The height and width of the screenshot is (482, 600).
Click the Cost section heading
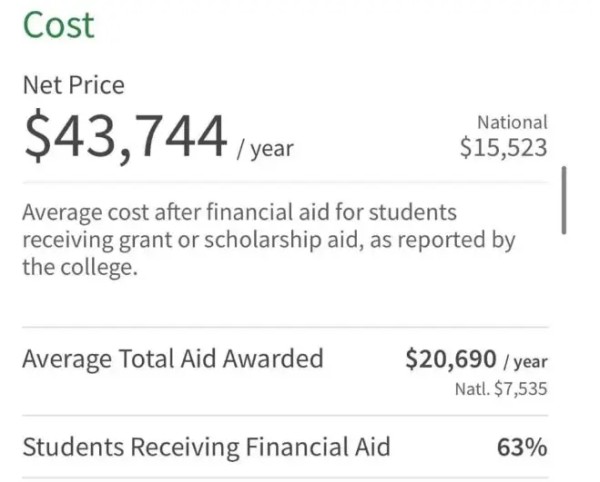pos(58,25)
